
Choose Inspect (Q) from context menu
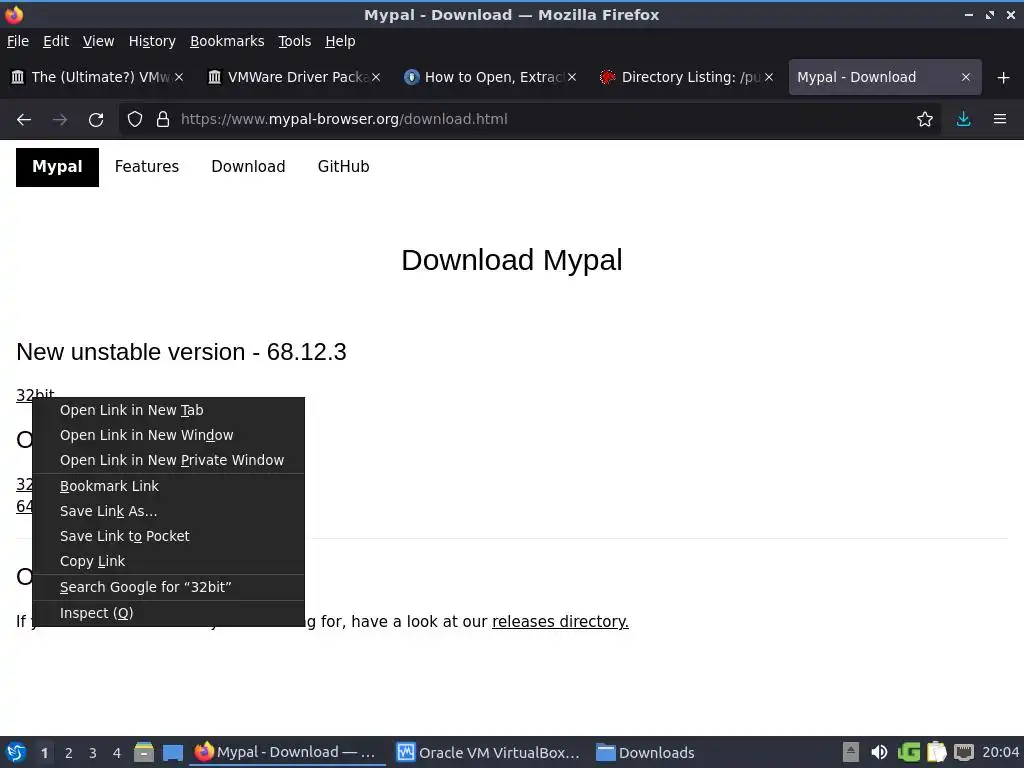tap(168, 613)
